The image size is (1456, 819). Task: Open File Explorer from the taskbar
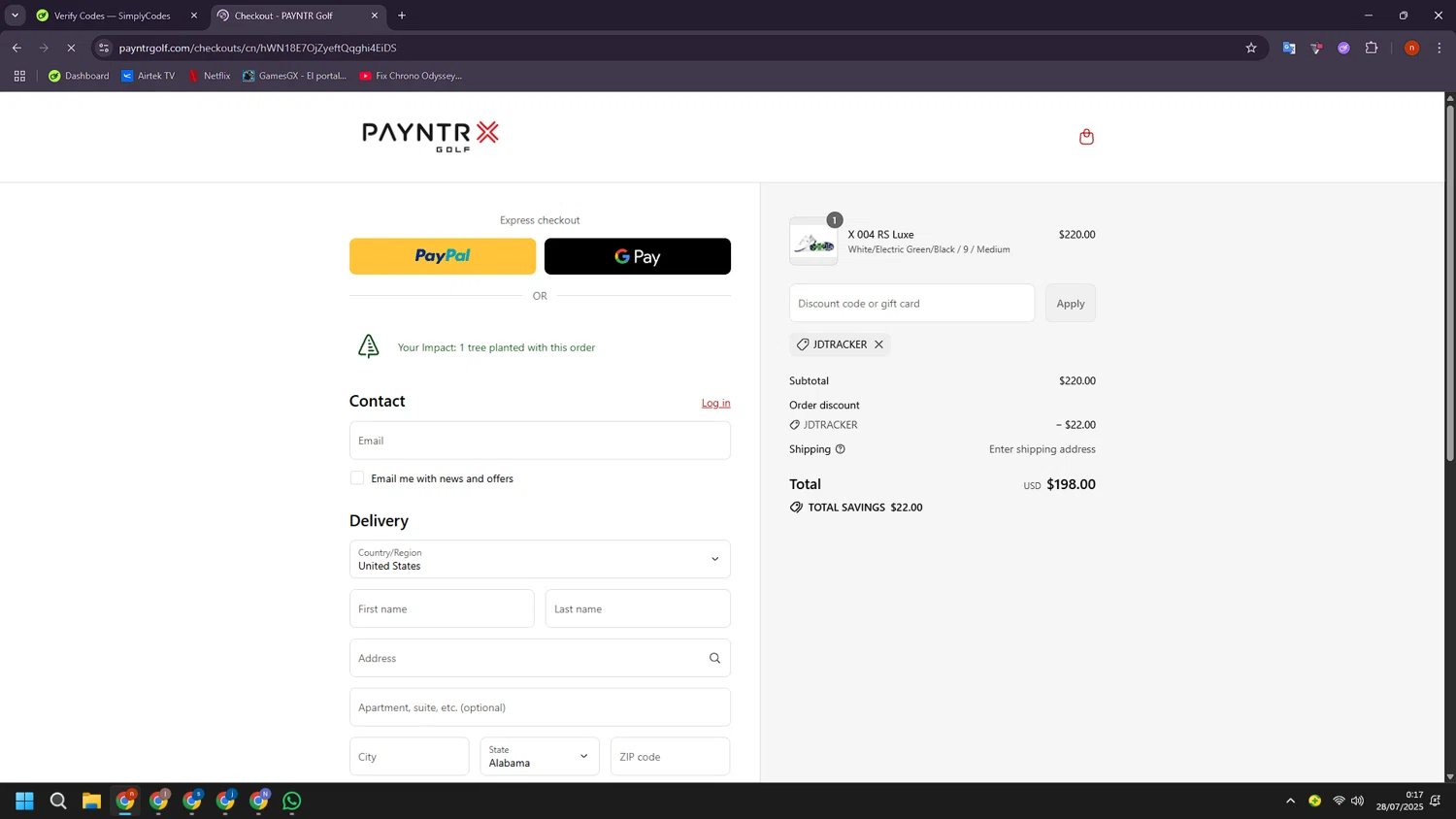pyautogui.click(x=91, y=801)
